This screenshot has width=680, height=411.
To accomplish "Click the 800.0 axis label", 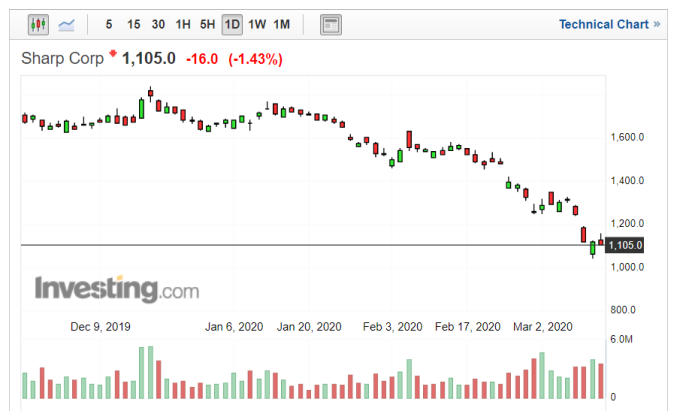I will click(623, 310).
